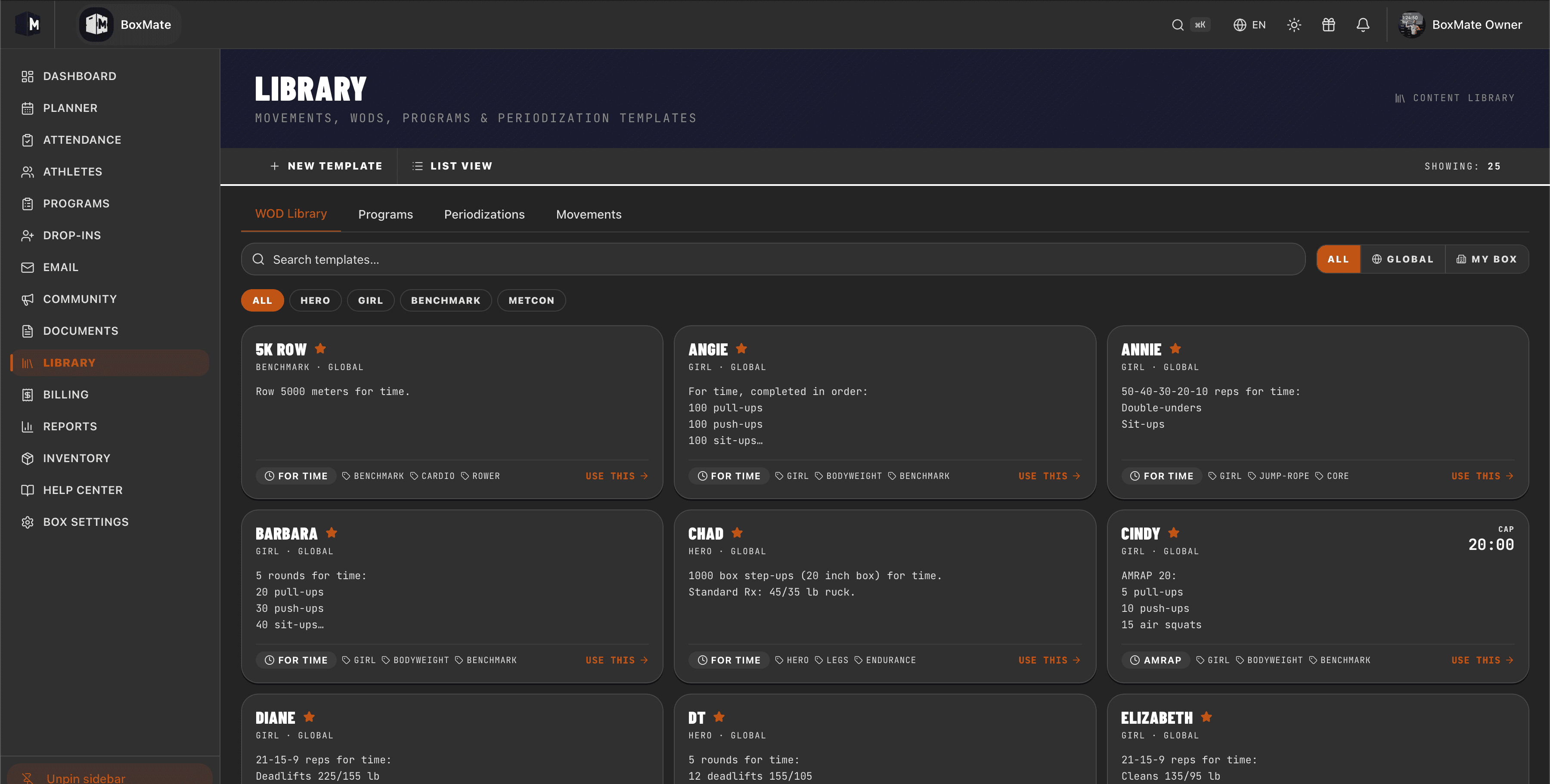Screen dimensions: 1550x784
Task: Click the AMRAP badge on Cindy
Action: [x=1156, y=660]
